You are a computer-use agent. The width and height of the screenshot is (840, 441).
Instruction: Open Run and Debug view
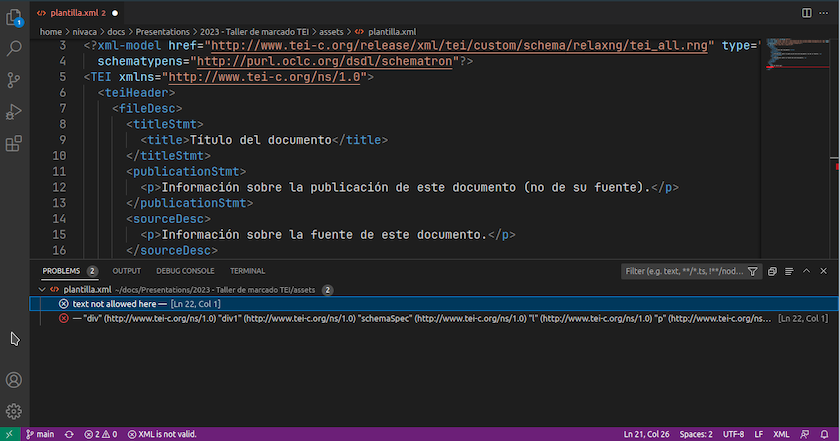click(14, 111)
